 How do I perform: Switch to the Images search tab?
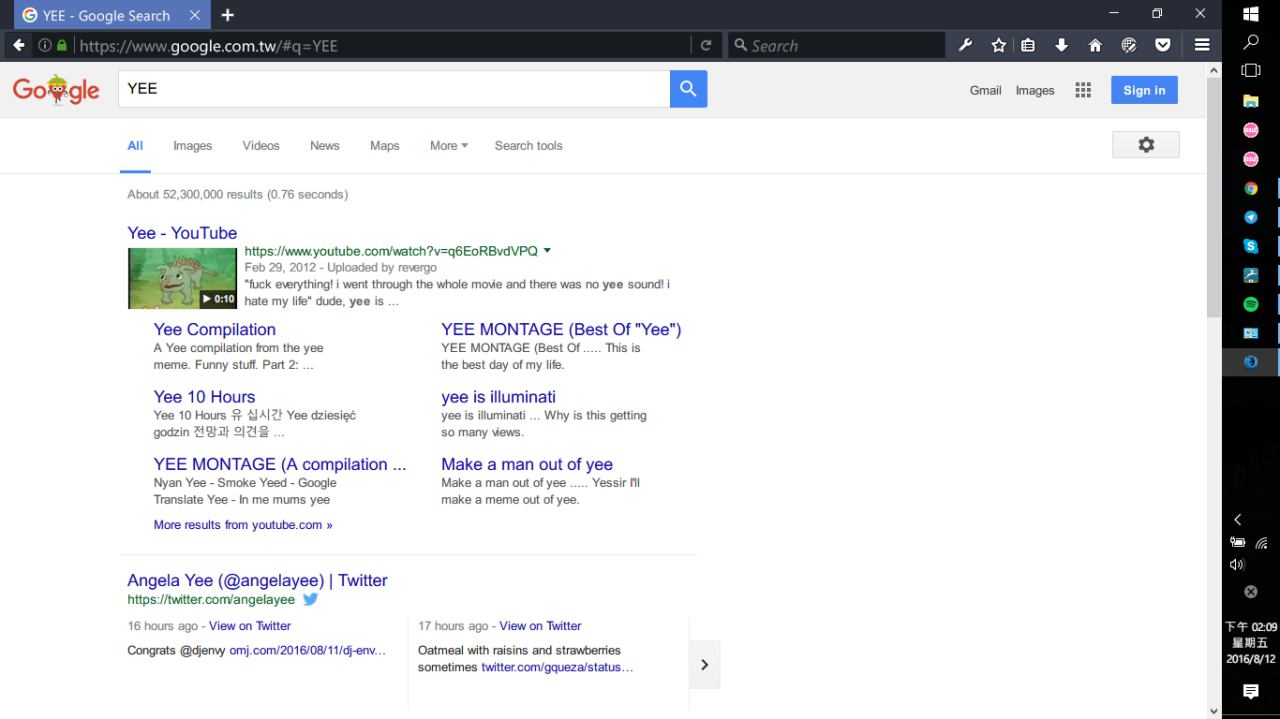point(192,145)
